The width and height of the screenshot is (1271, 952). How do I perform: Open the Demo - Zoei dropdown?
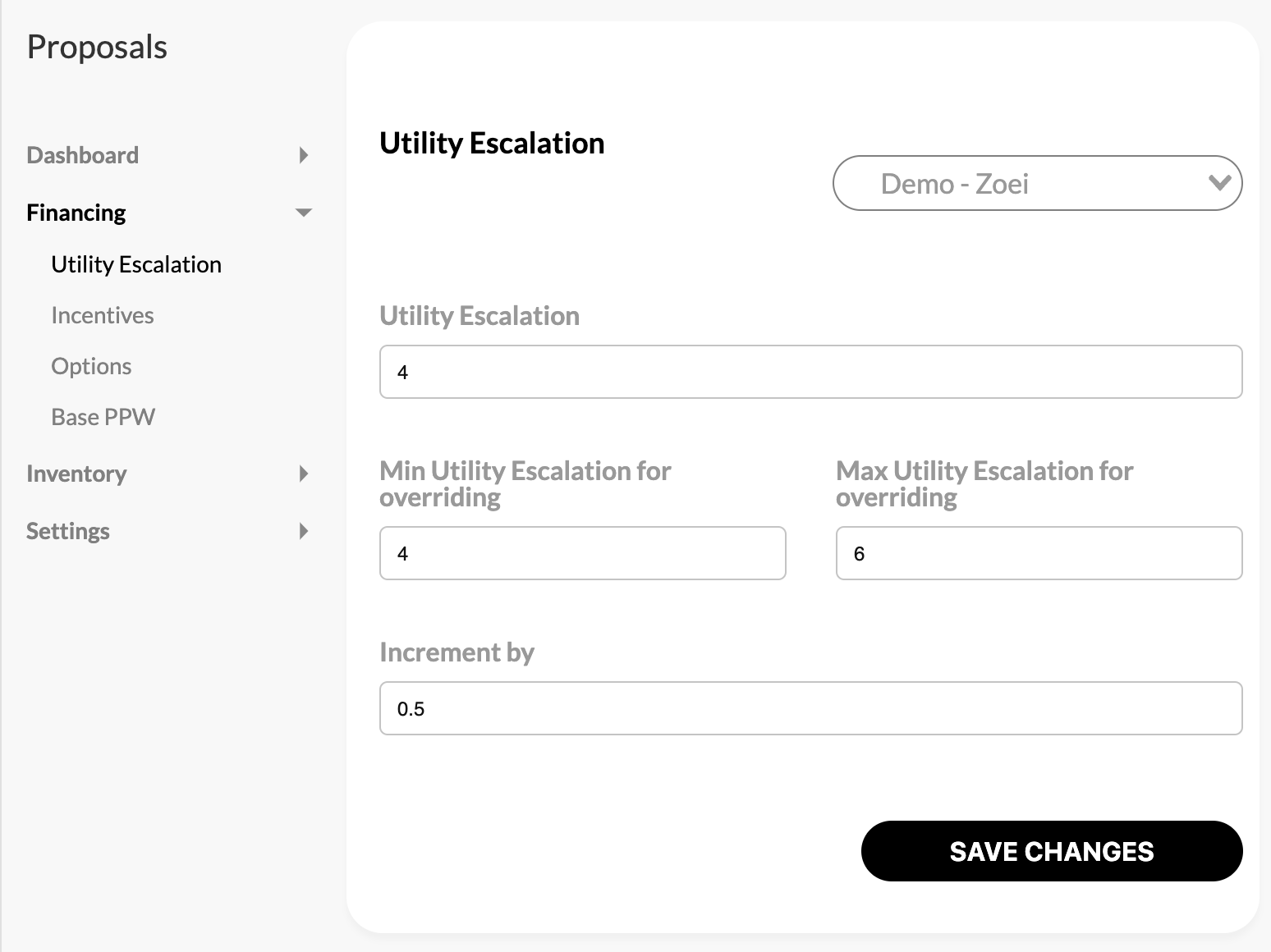pos(1038,183)
